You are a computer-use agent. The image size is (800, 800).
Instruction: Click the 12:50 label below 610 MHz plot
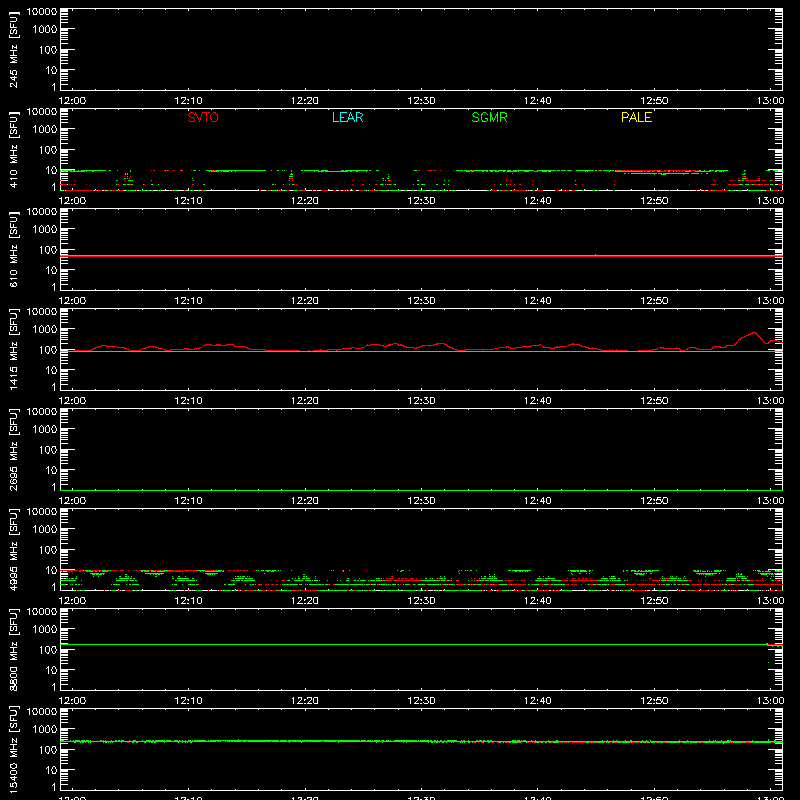click(x=654, y=301)
